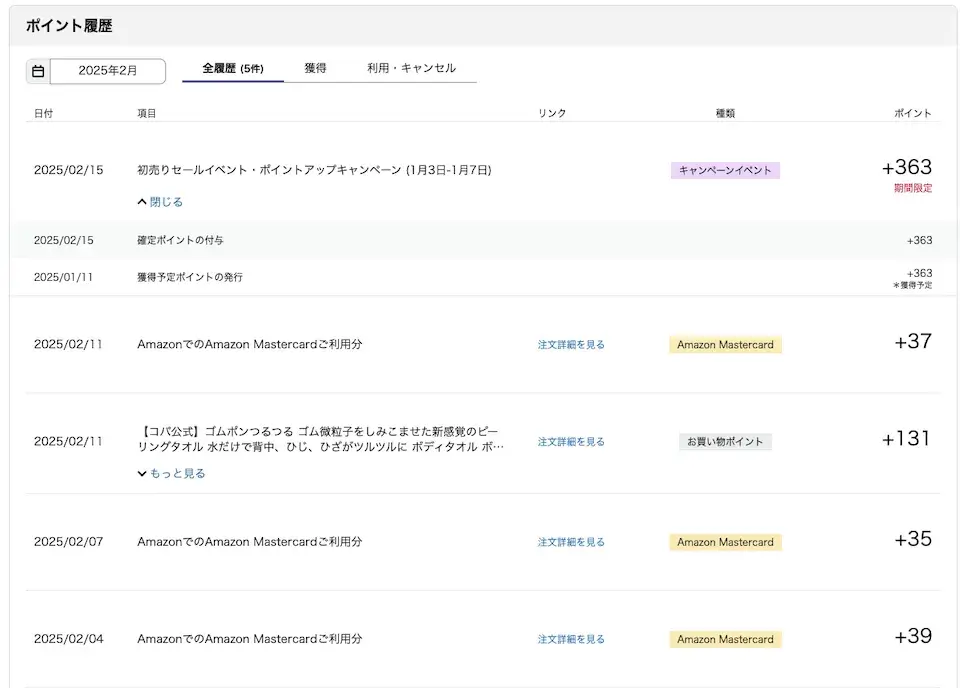Select the 期間限定 label
The height and width of the screenshot is (688, 960).
[x=911, y=189]
